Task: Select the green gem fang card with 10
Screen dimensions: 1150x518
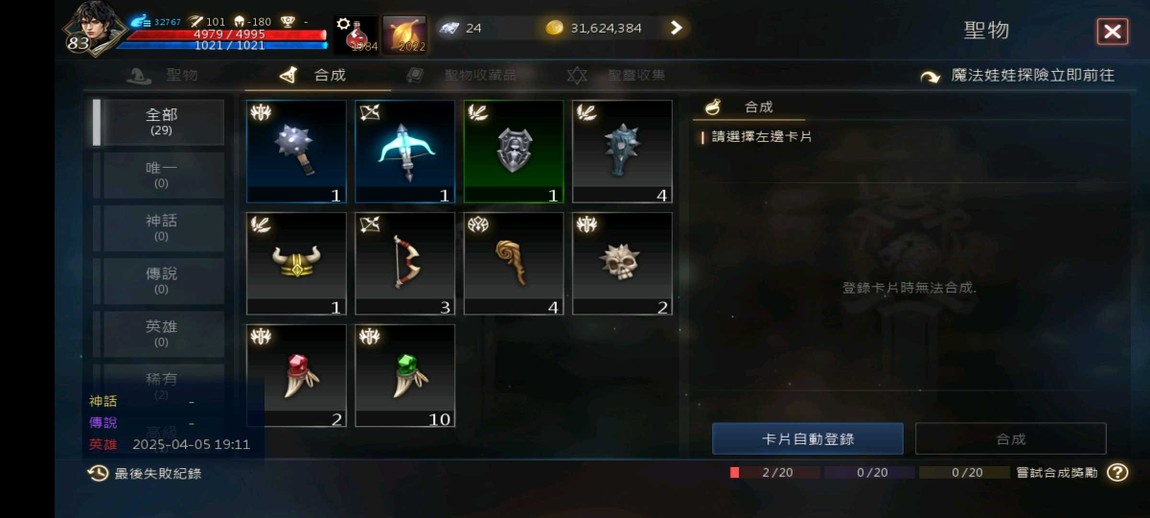Action: [x=405, y=376]
